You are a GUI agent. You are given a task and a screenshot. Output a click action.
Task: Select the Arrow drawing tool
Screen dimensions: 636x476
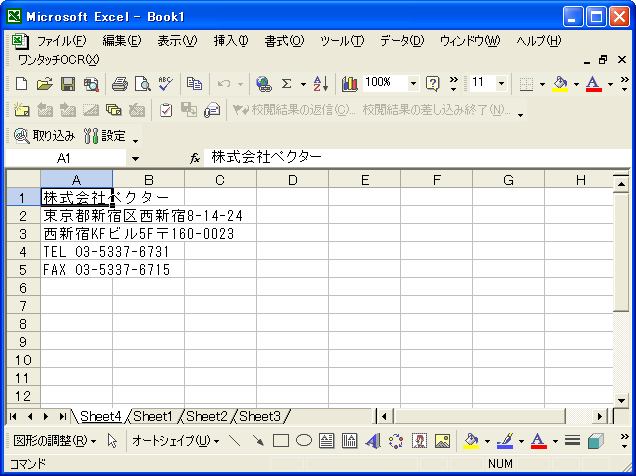[258, 441]
